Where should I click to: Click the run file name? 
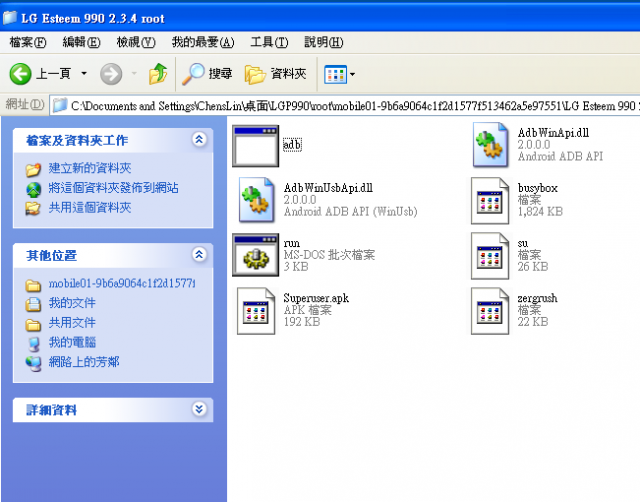[x=291, y=243]
